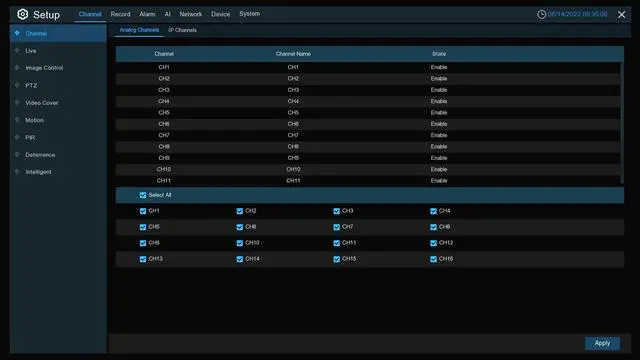Click CH1 in the Channel Name column

click(293, 67)
